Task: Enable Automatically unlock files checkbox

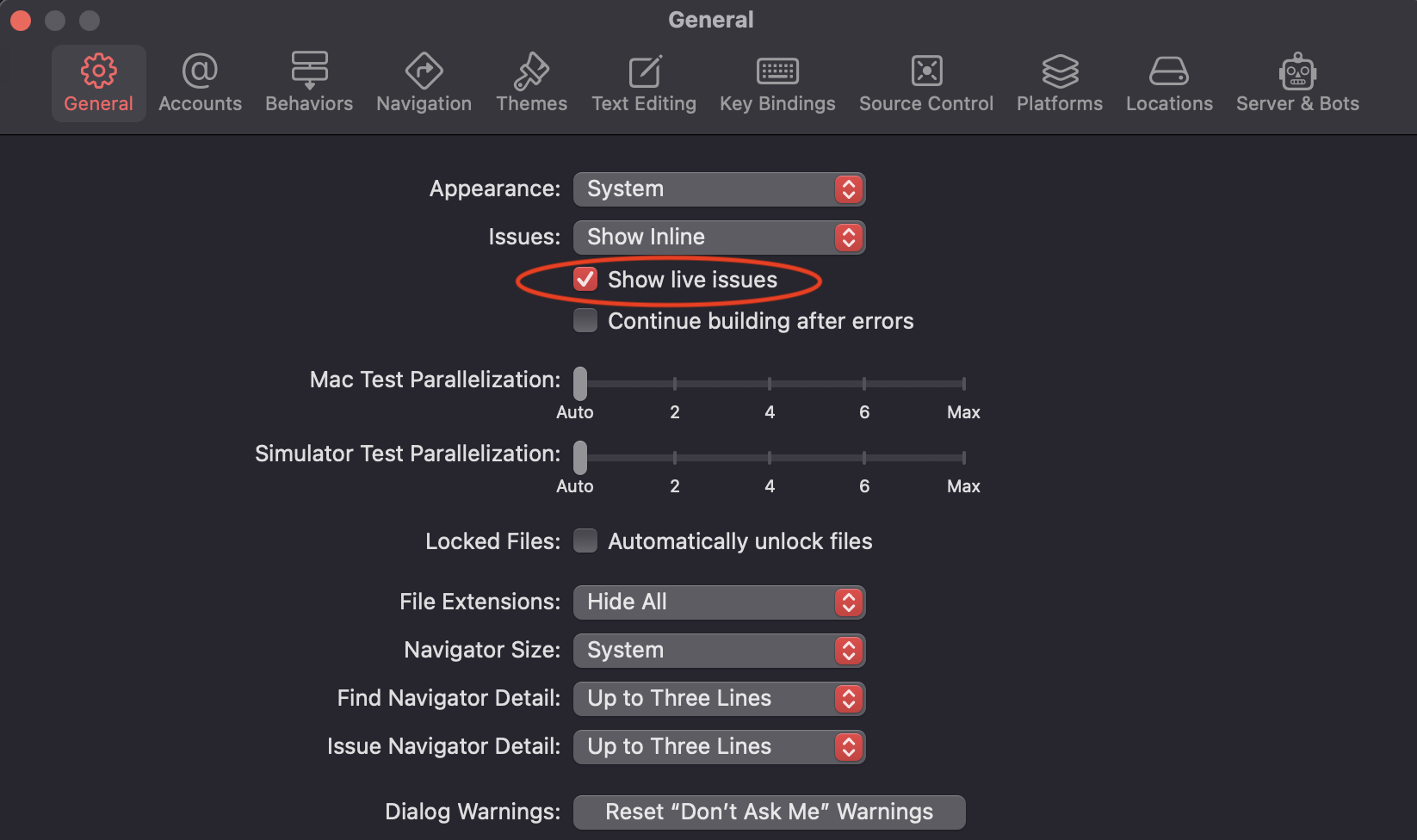Action: [x=585, y=540]
